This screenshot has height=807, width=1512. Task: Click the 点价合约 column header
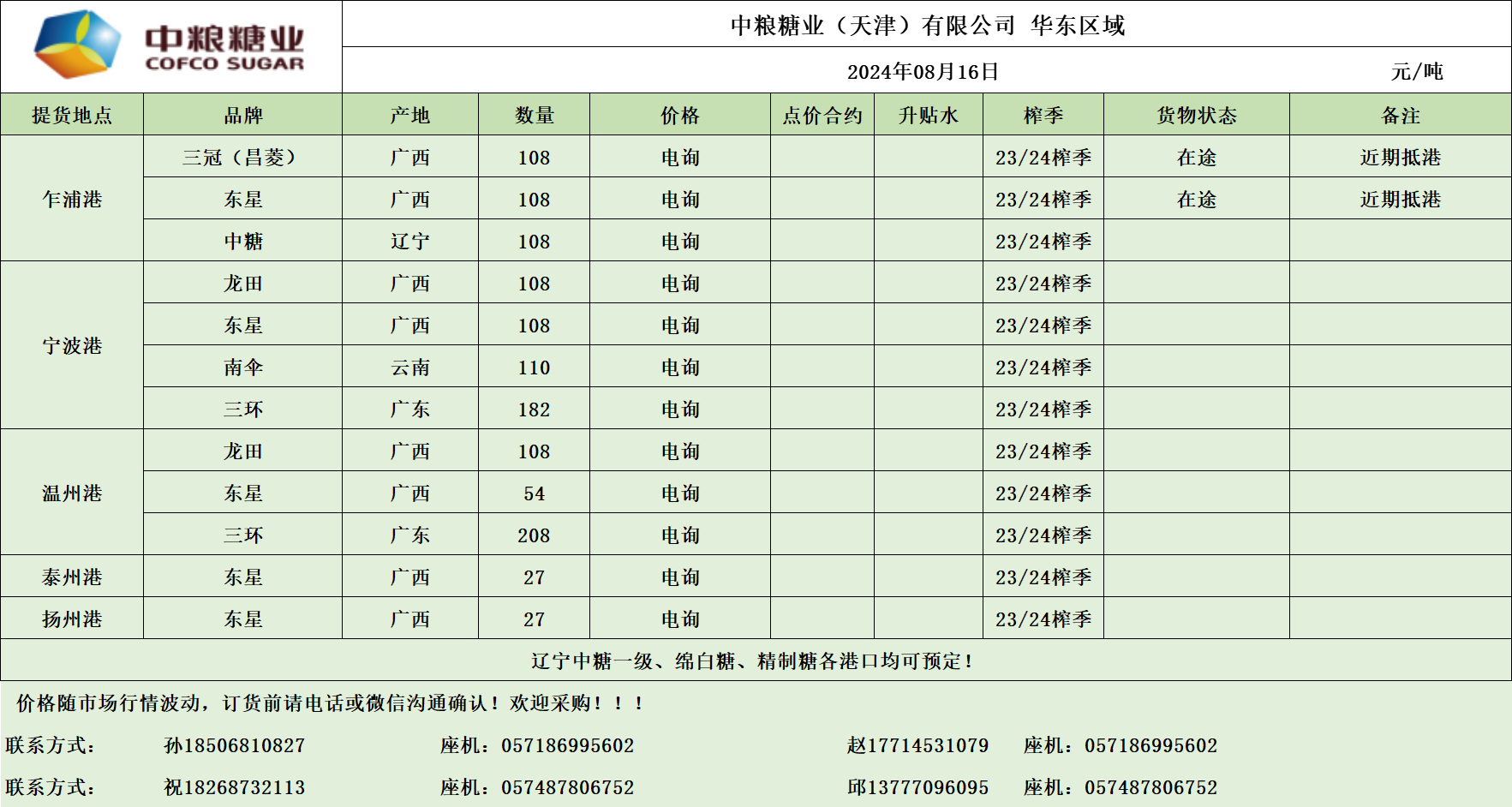pos(822,116)
